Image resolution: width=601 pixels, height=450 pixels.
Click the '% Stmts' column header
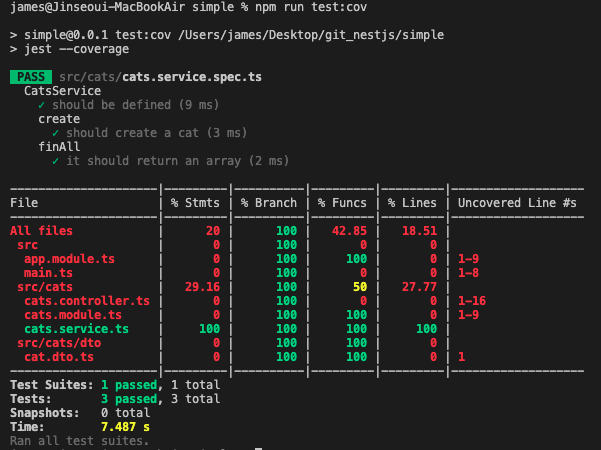[x=195, y=203]
